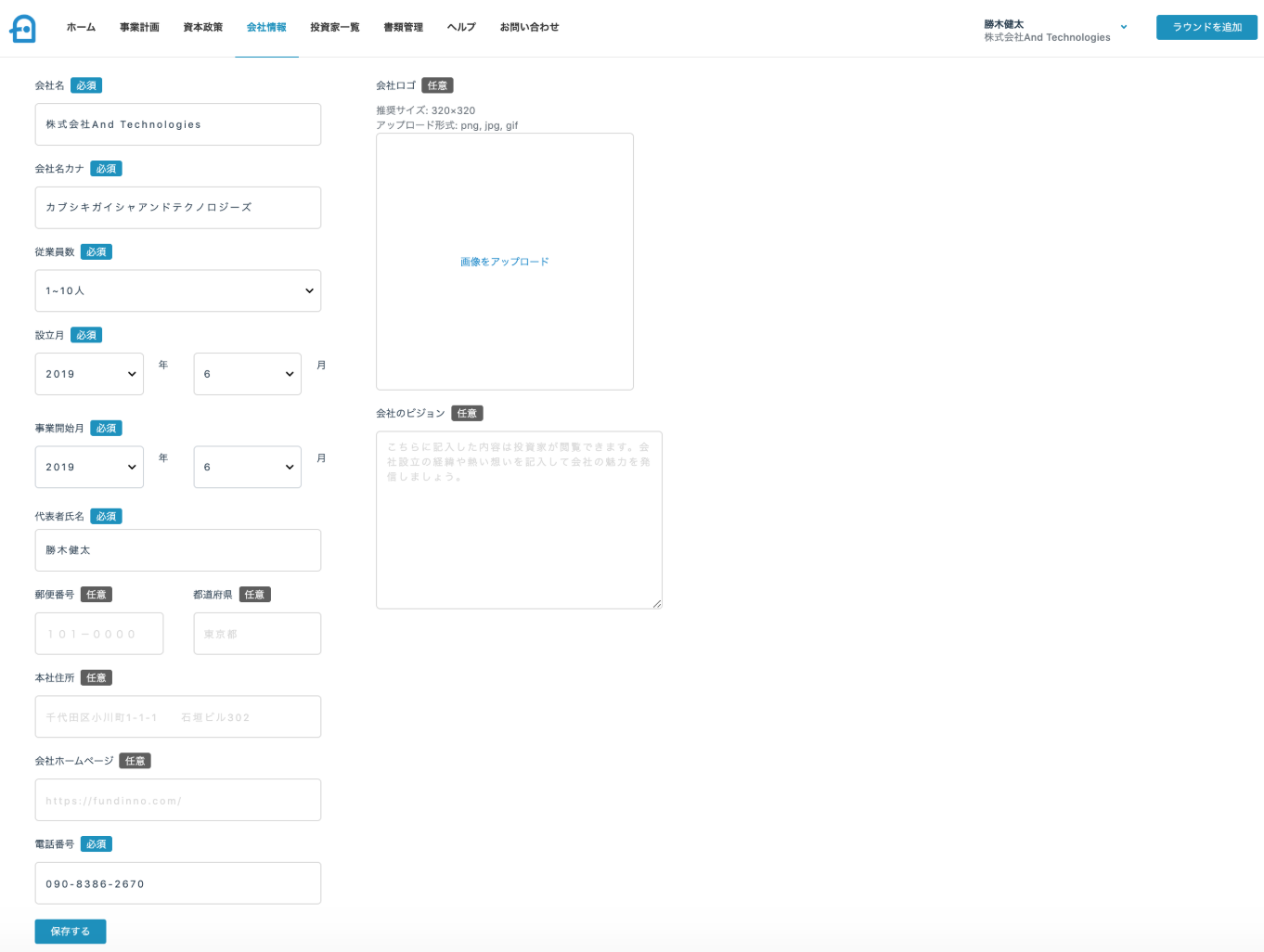Screen dimensions: 1264x952
Task: Open the 設立月 month dropdown
Action: pyautogui.click(x=248, y=374)
